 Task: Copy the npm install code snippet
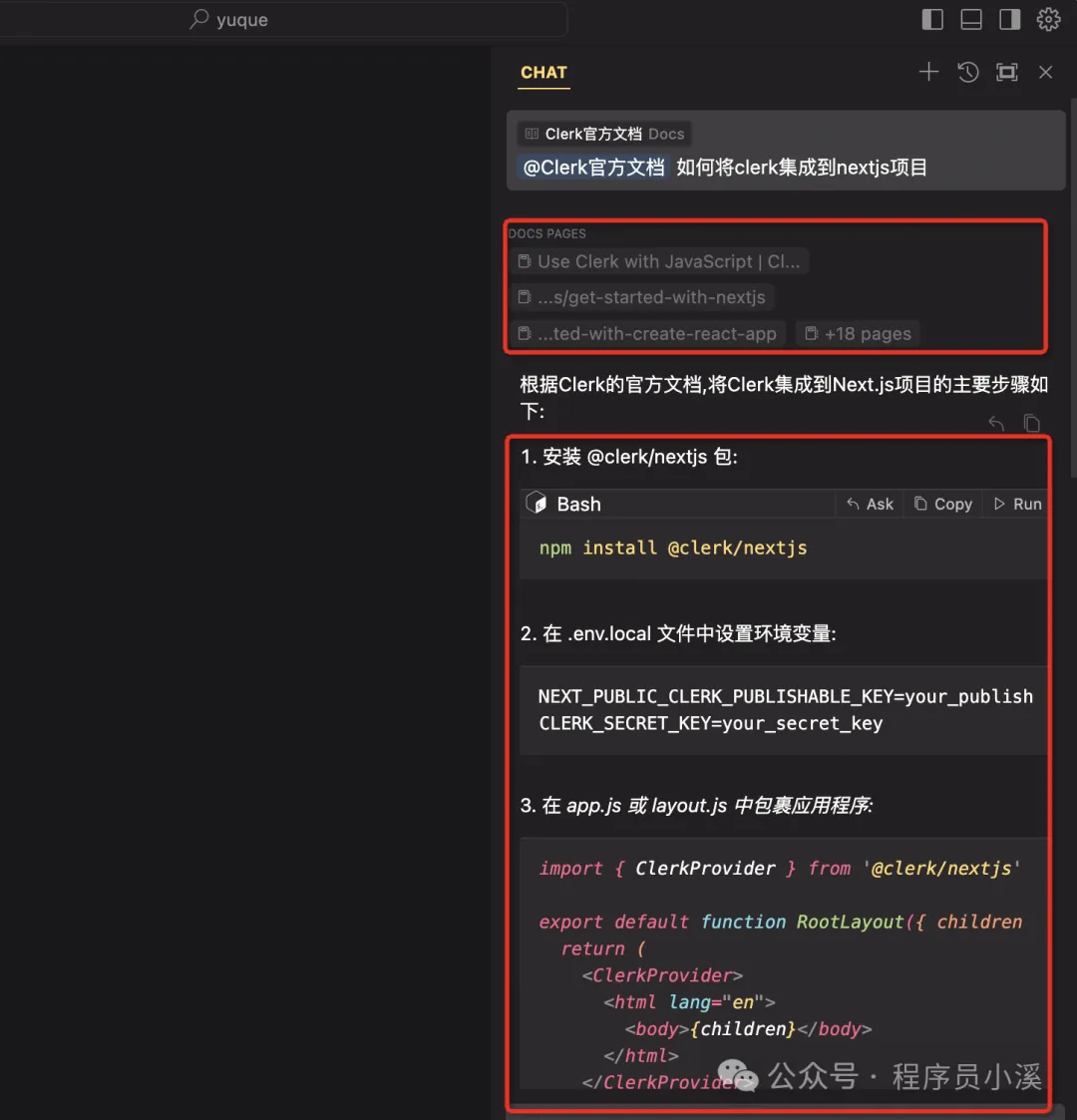click(942, 504)
